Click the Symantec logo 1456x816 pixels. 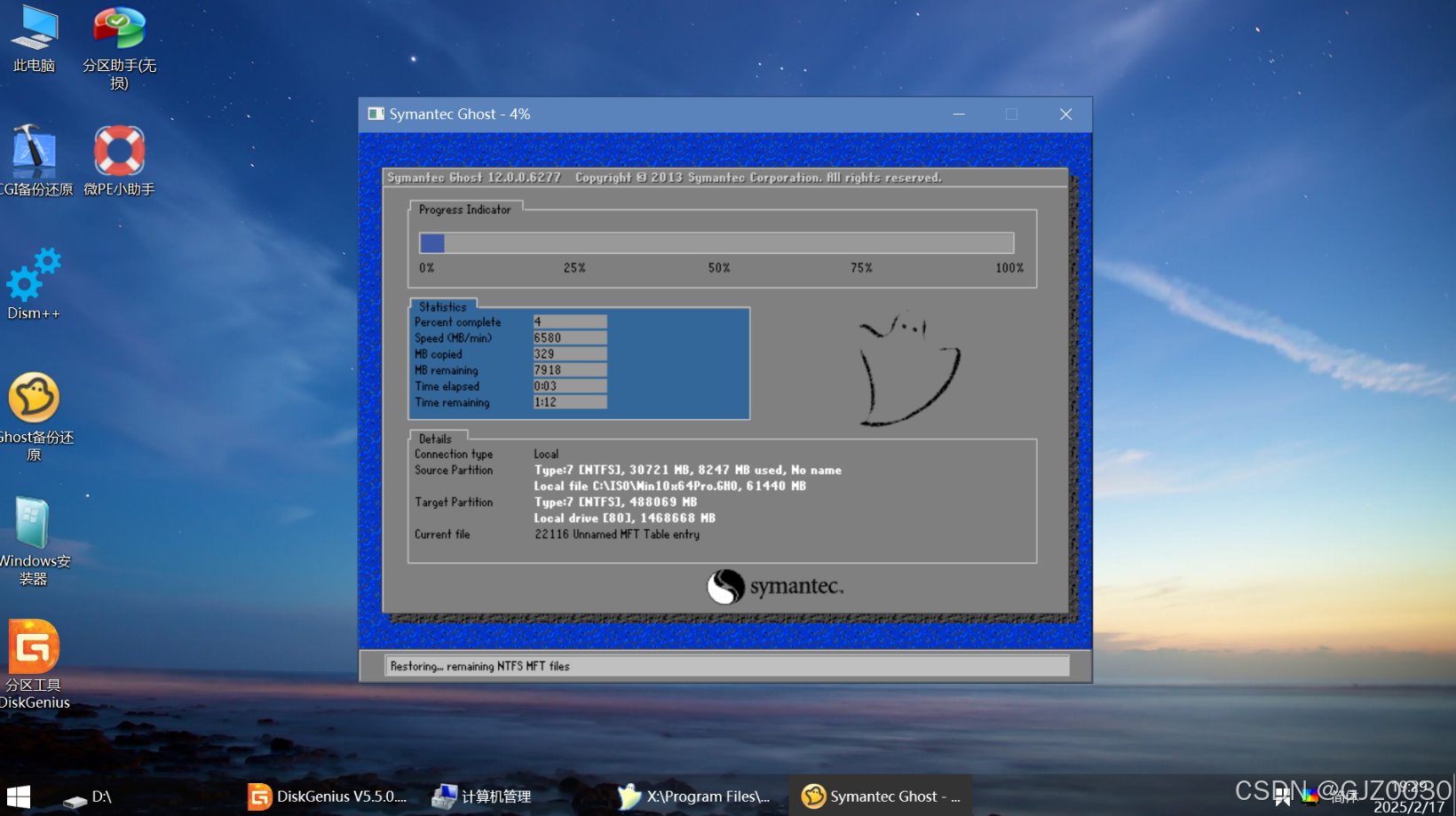coord(776,586)
